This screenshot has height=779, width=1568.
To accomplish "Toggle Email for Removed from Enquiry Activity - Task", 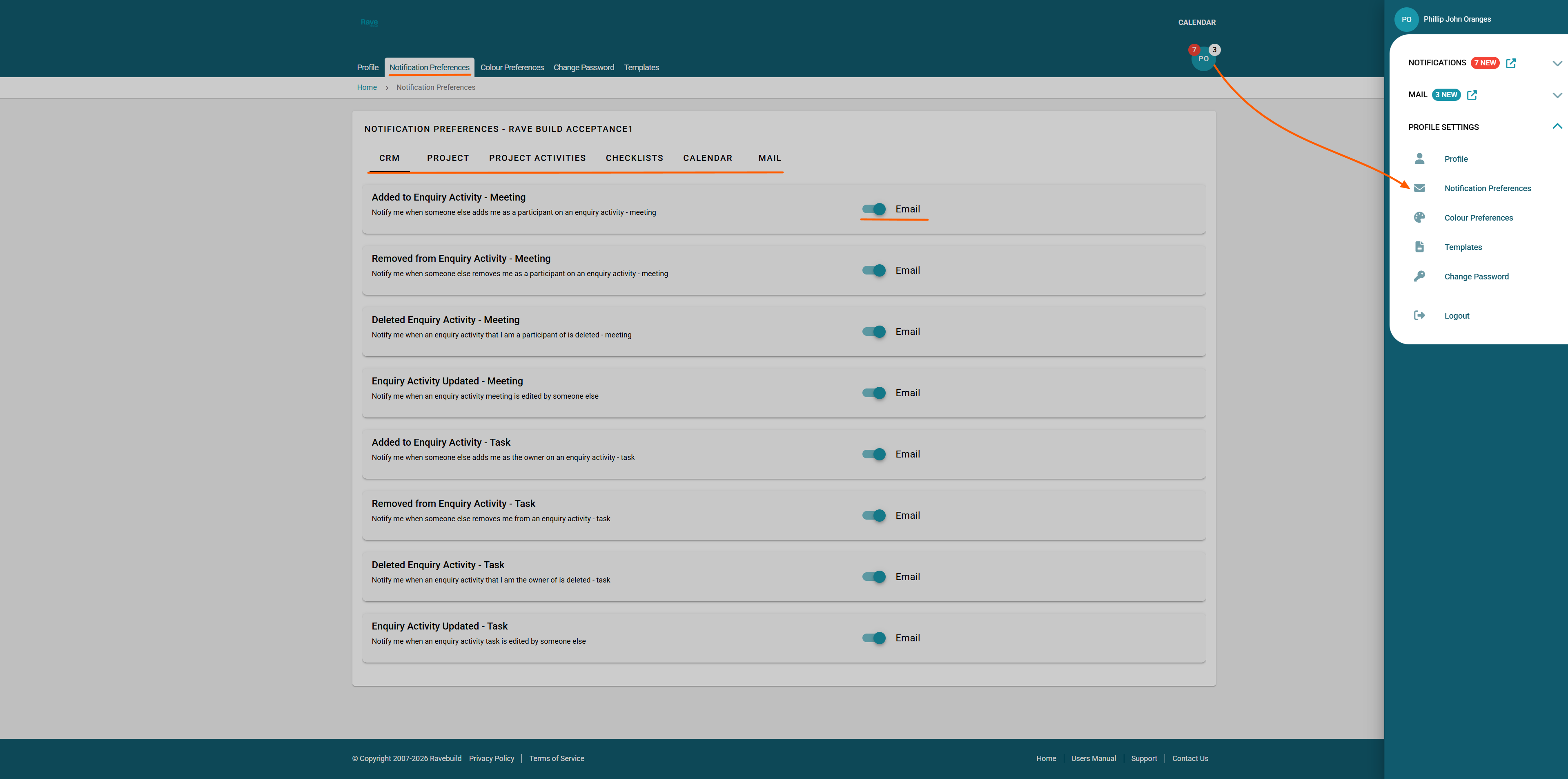I will 873,516.
